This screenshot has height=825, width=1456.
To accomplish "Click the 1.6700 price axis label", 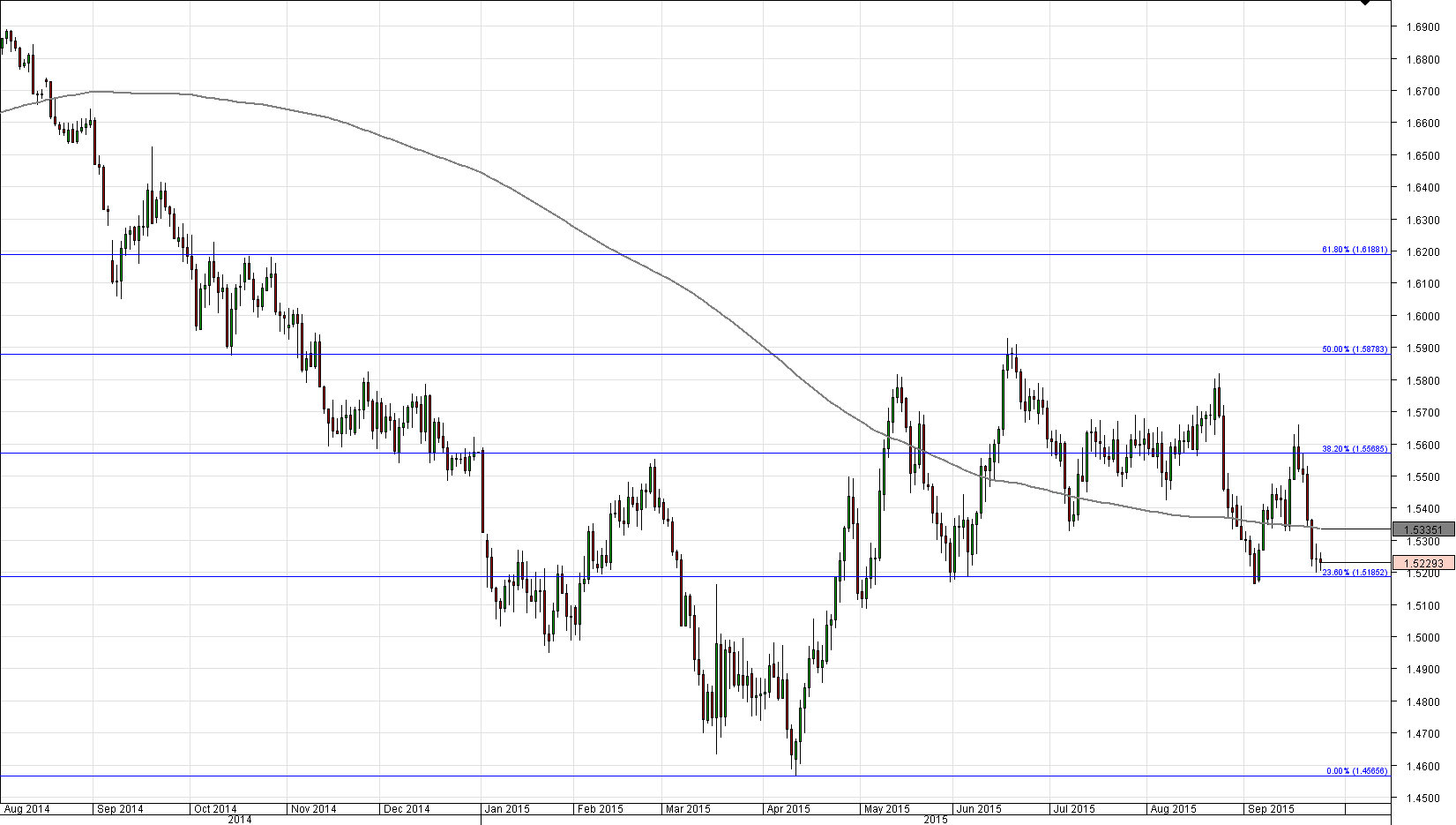I will point(1422,92).
